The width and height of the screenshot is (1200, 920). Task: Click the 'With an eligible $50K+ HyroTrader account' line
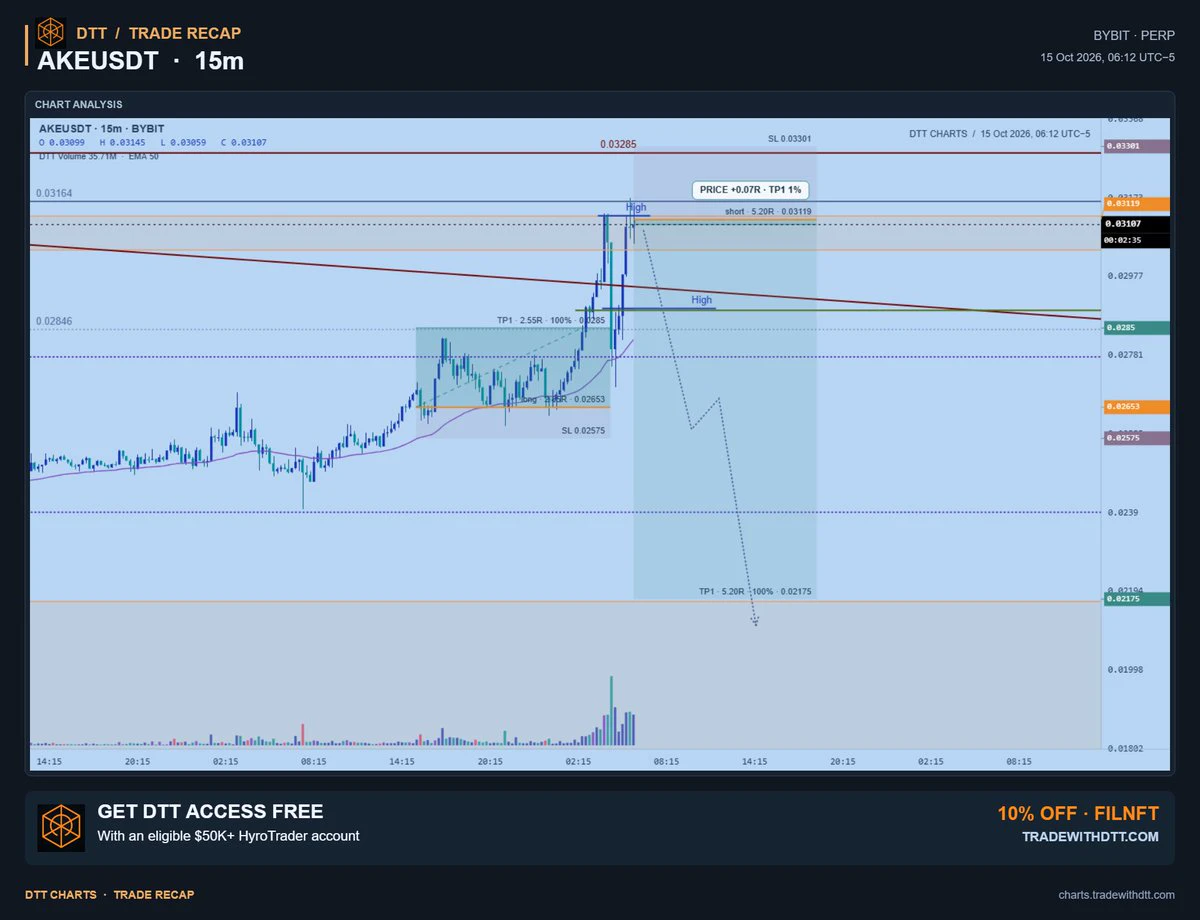point(228,836)
